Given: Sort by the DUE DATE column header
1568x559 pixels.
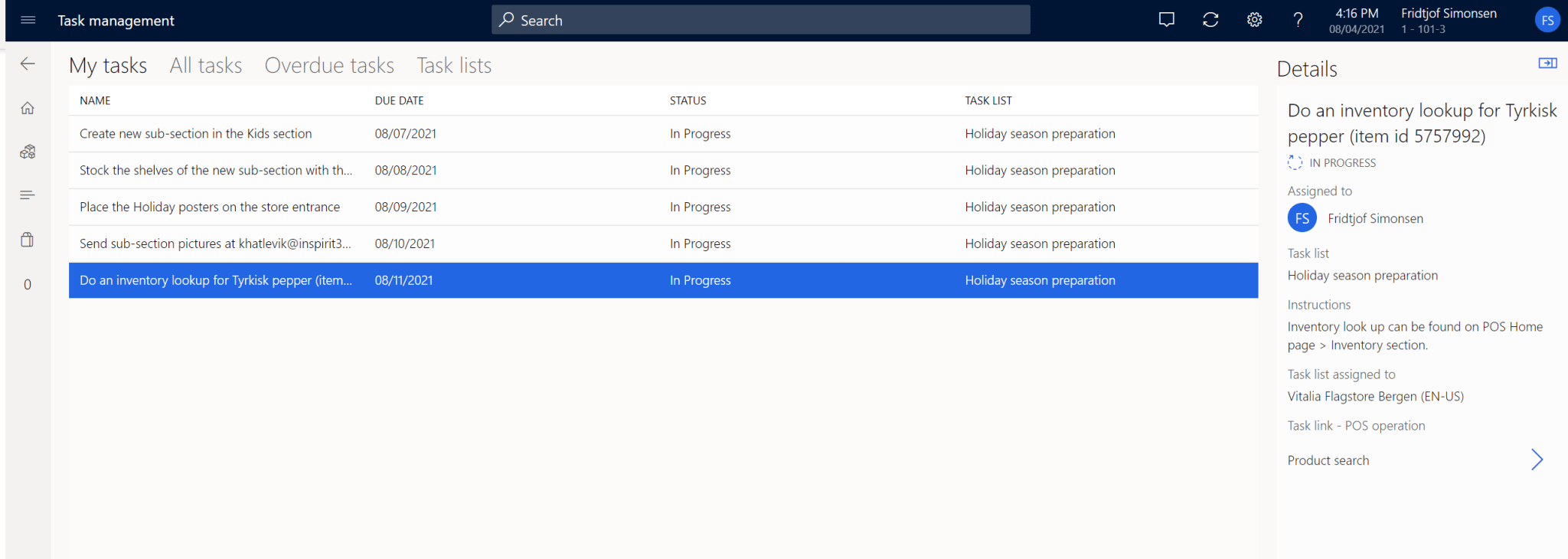Looking at the screenshot, I should pos(399,101).
